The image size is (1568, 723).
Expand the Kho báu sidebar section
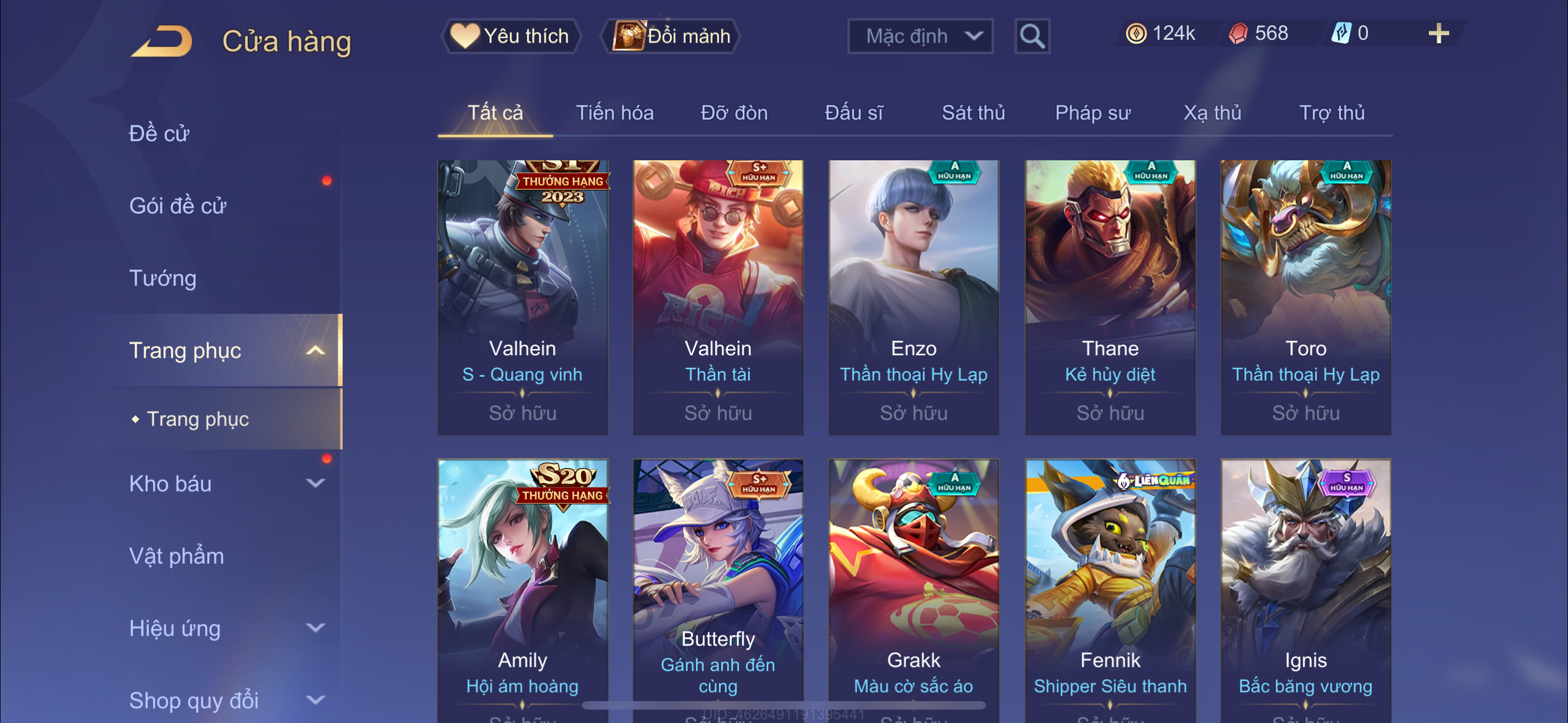(x=315, y=483)
